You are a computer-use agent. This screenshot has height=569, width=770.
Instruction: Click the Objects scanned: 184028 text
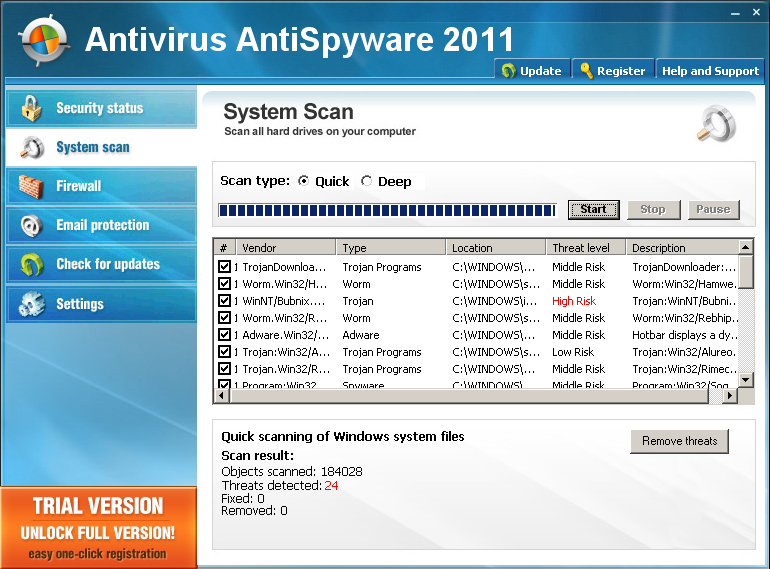[x=292, y=472]
